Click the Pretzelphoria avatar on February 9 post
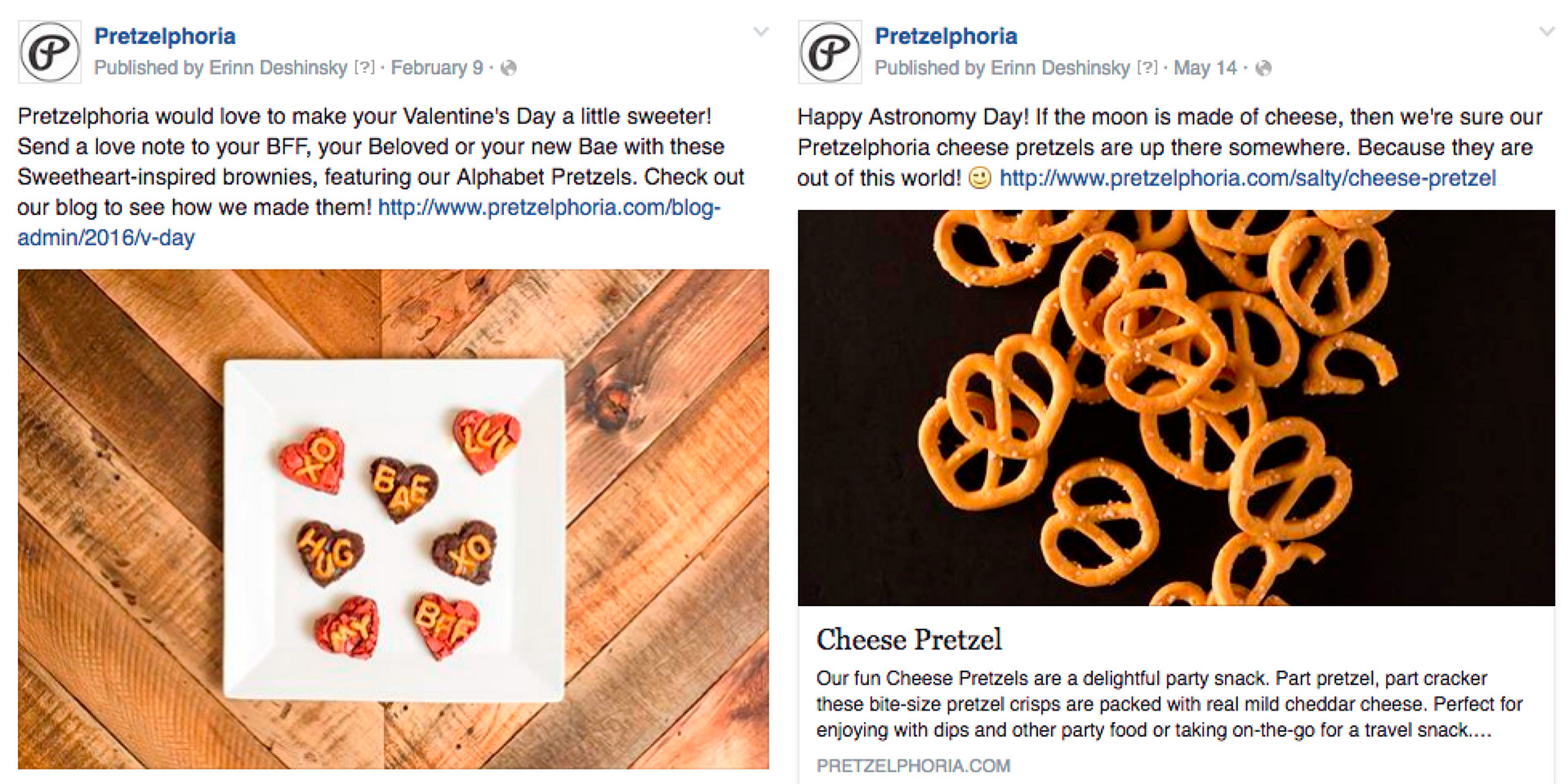The width and height of the screenshot is (1568, 784). (x=50, y=52)
